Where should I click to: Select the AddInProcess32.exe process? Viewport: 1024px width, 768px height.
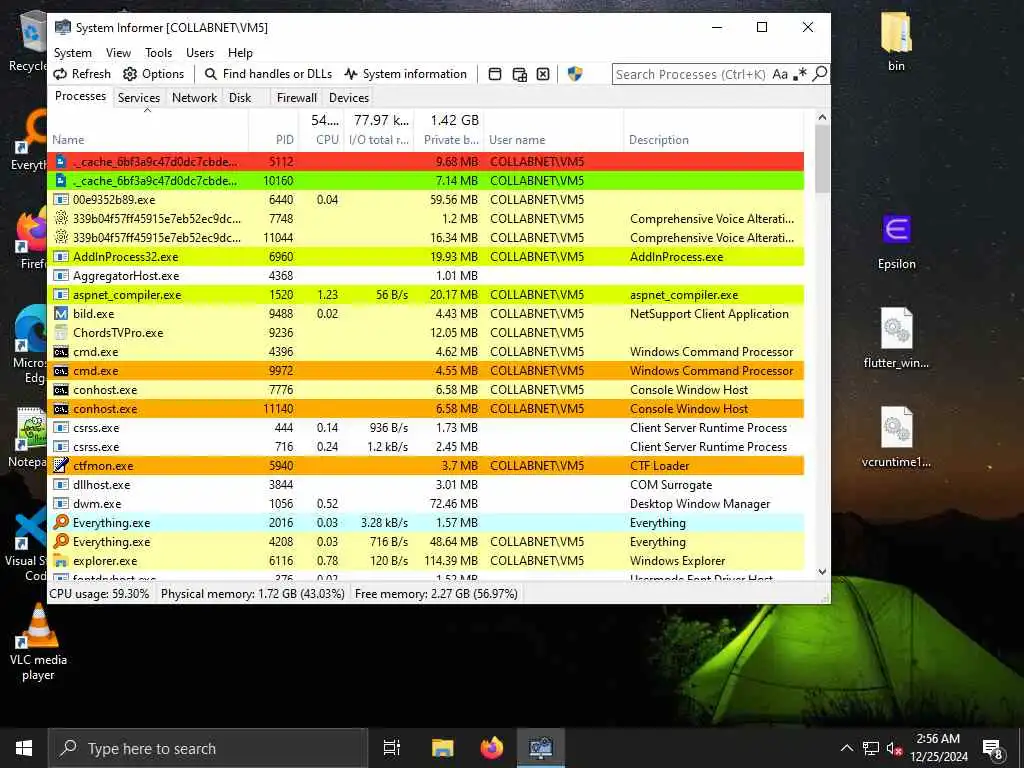pos(426,257)
